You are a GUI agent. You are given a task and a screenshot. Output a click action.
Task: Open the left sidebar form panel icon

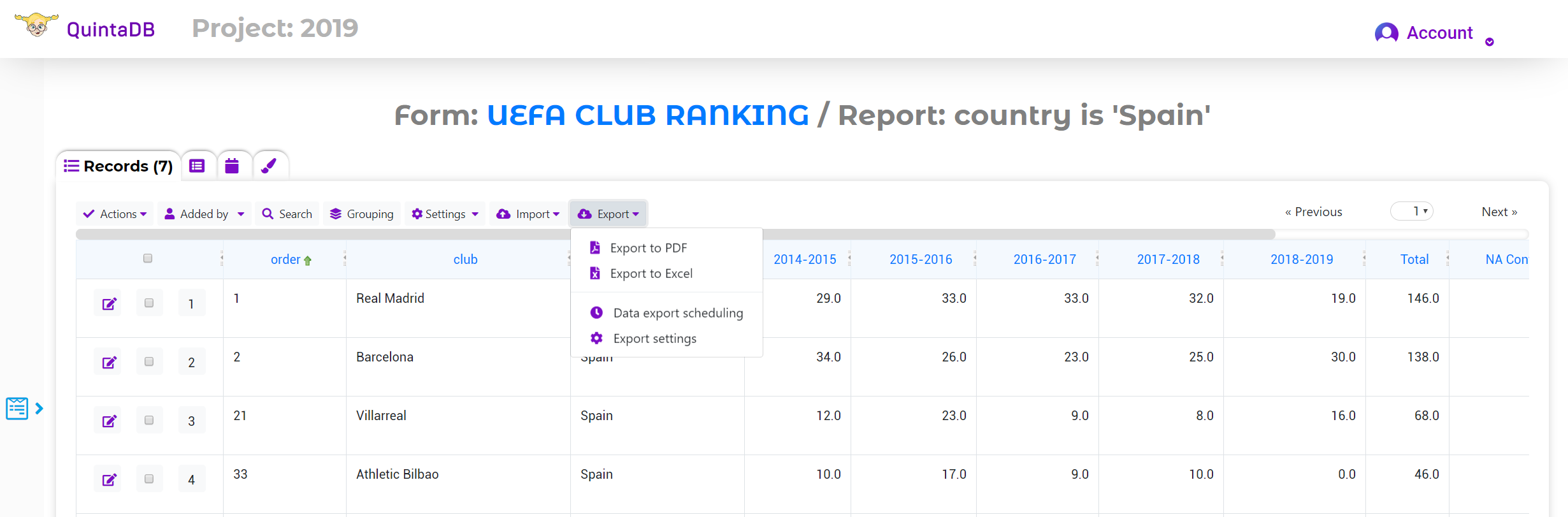click(x=17, y=408)
